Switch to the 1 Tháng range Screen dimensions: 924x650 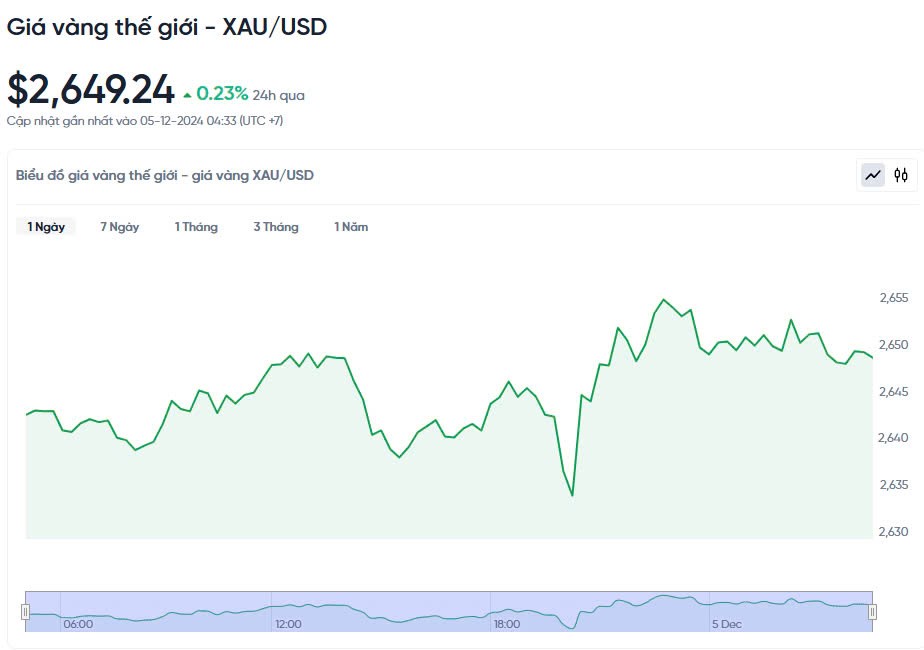196,227
